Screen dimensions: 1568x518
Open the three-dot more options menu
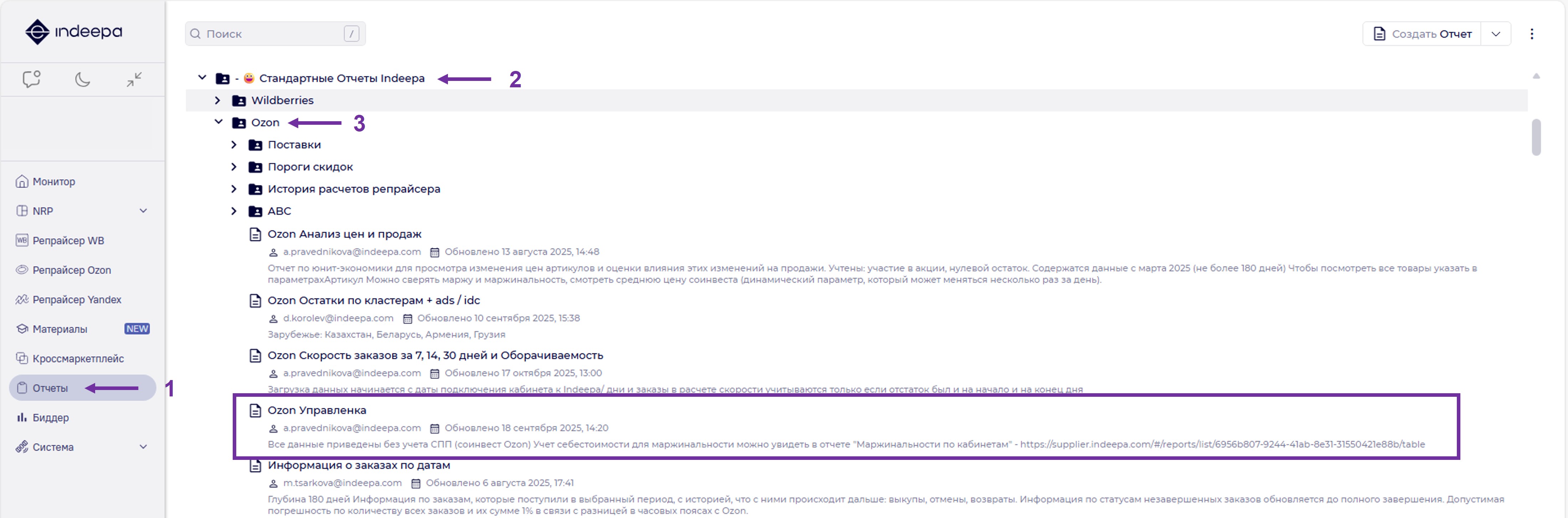pyautogui.click(x=1532, y=34)
